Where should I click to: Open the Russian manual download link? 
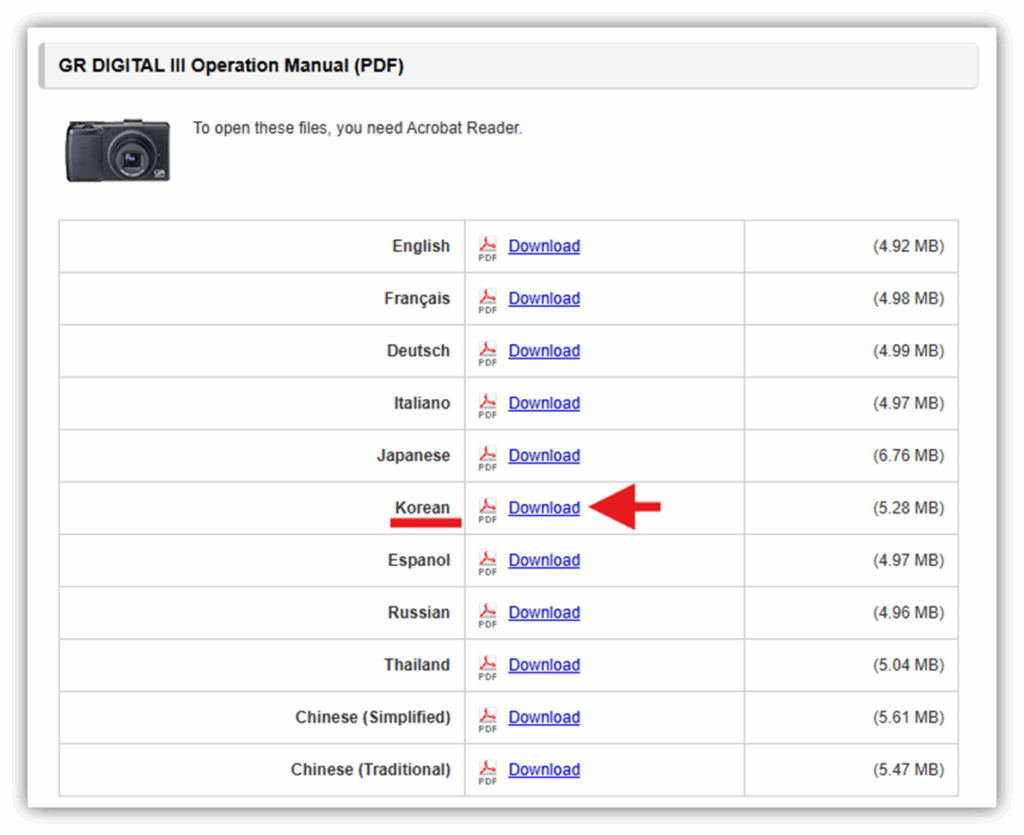tap(544, 612)
